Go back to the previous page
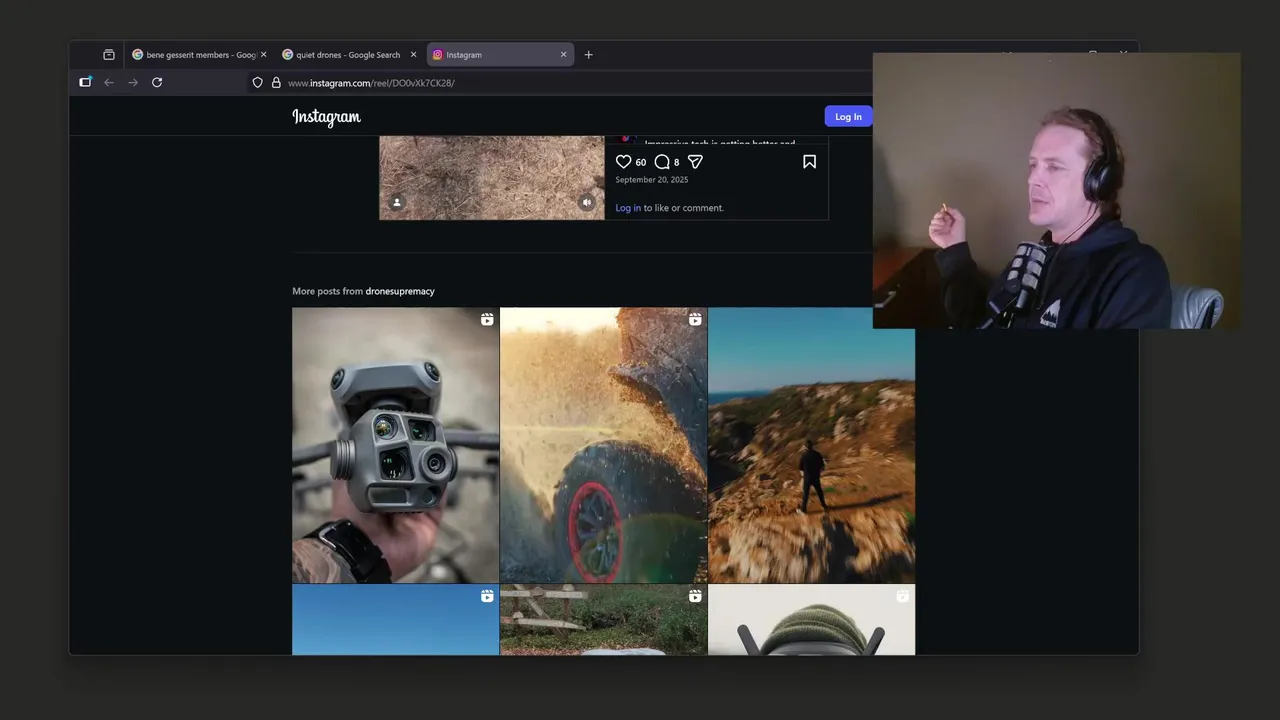 click(x=109, y=82)
